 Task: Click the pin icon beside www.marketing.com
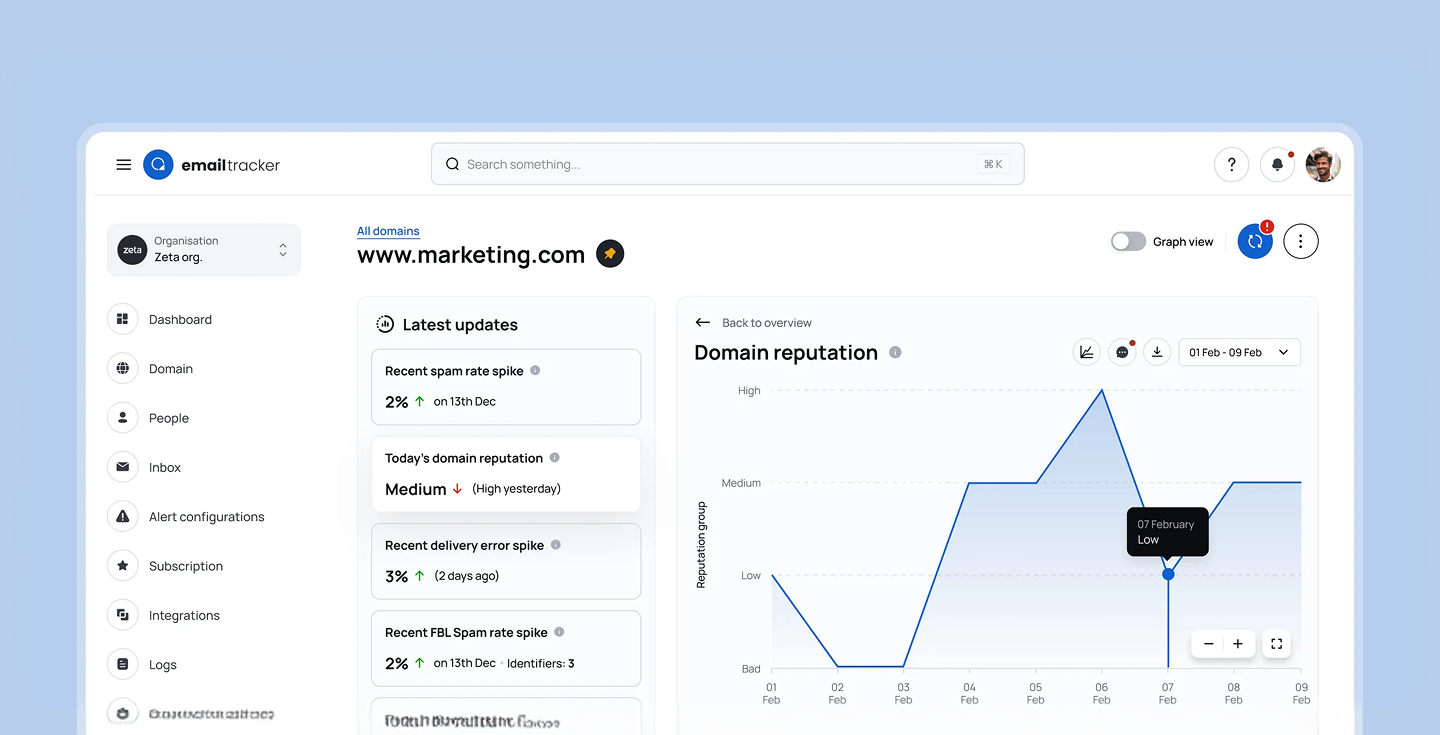click(610, 254)
